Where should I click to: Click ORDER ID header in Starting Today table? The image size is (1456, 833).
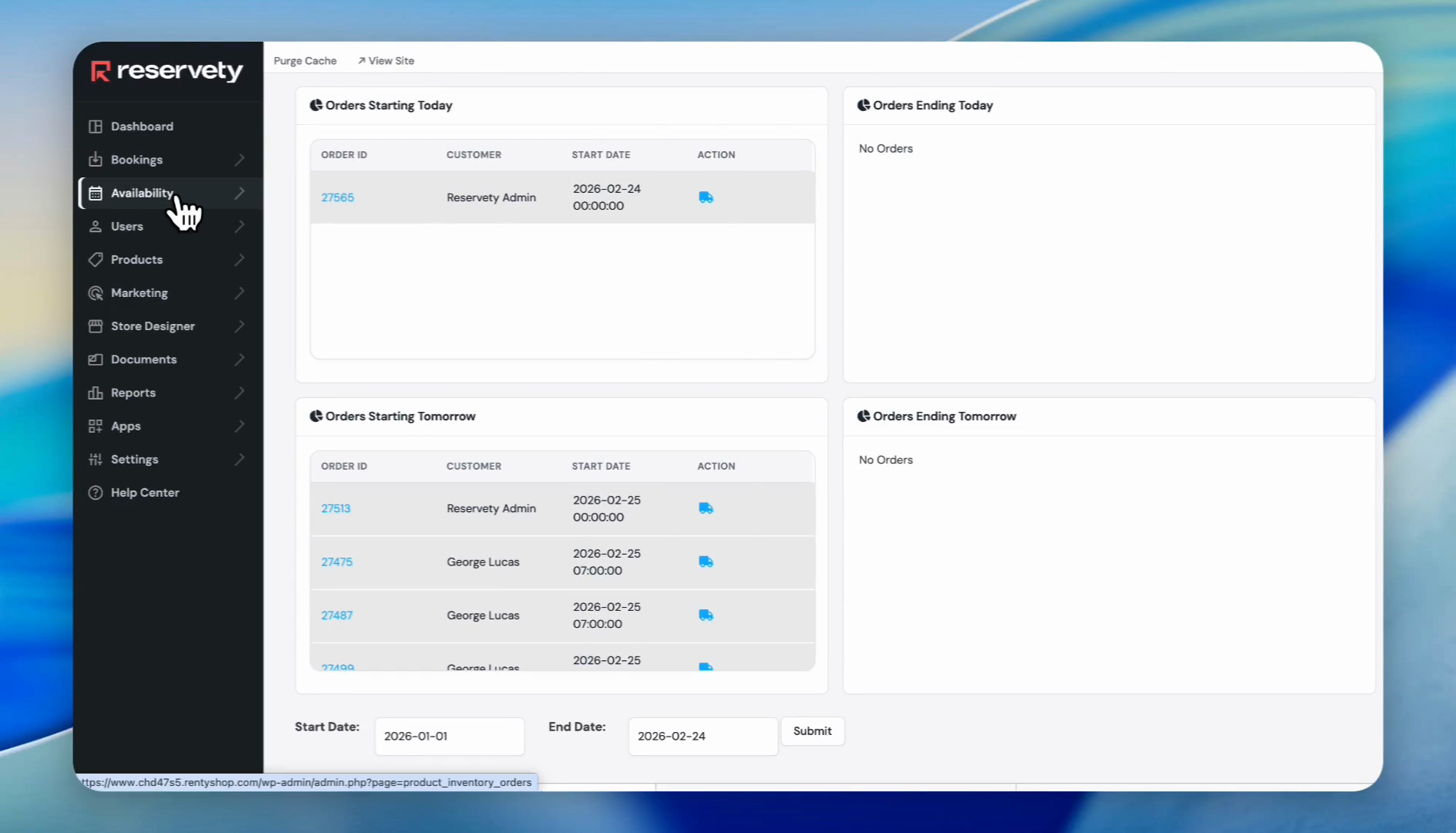344,155
